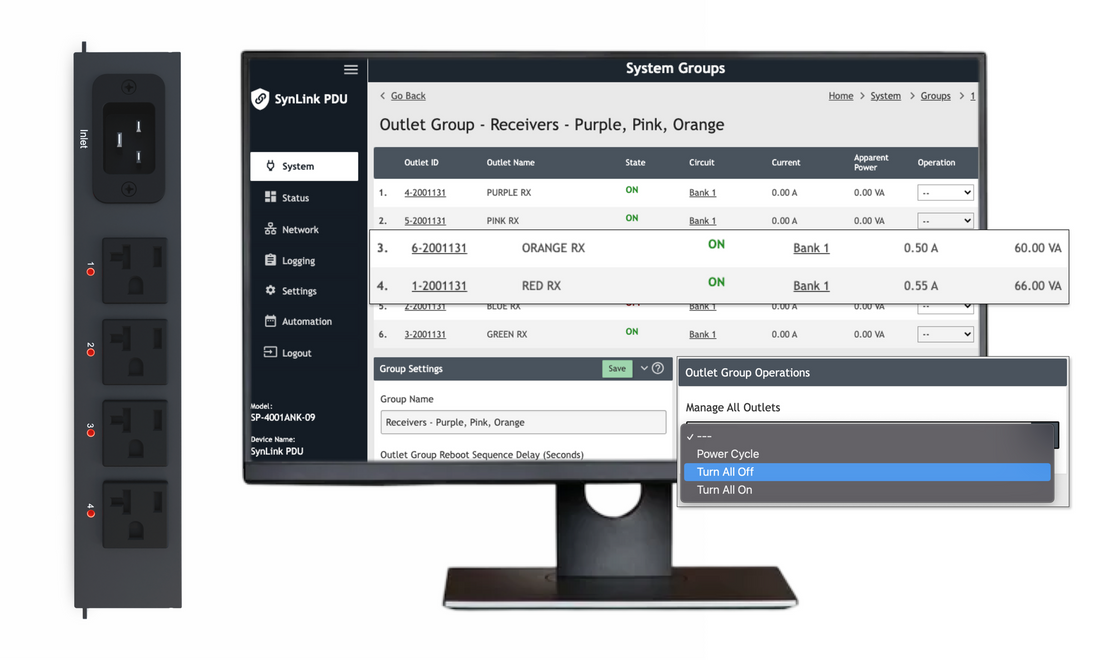Click the Logout icon in sidebar
1100x660 pixels.
(x=270, y=353)
